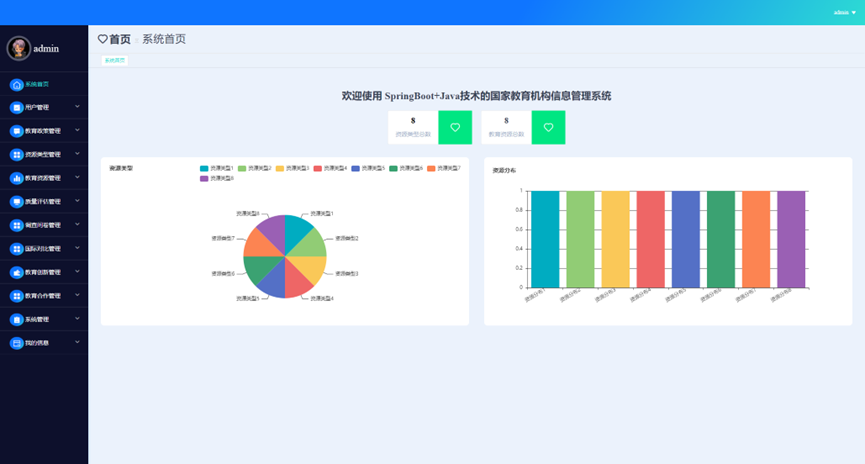Click the admin username in sidebar

46,49
